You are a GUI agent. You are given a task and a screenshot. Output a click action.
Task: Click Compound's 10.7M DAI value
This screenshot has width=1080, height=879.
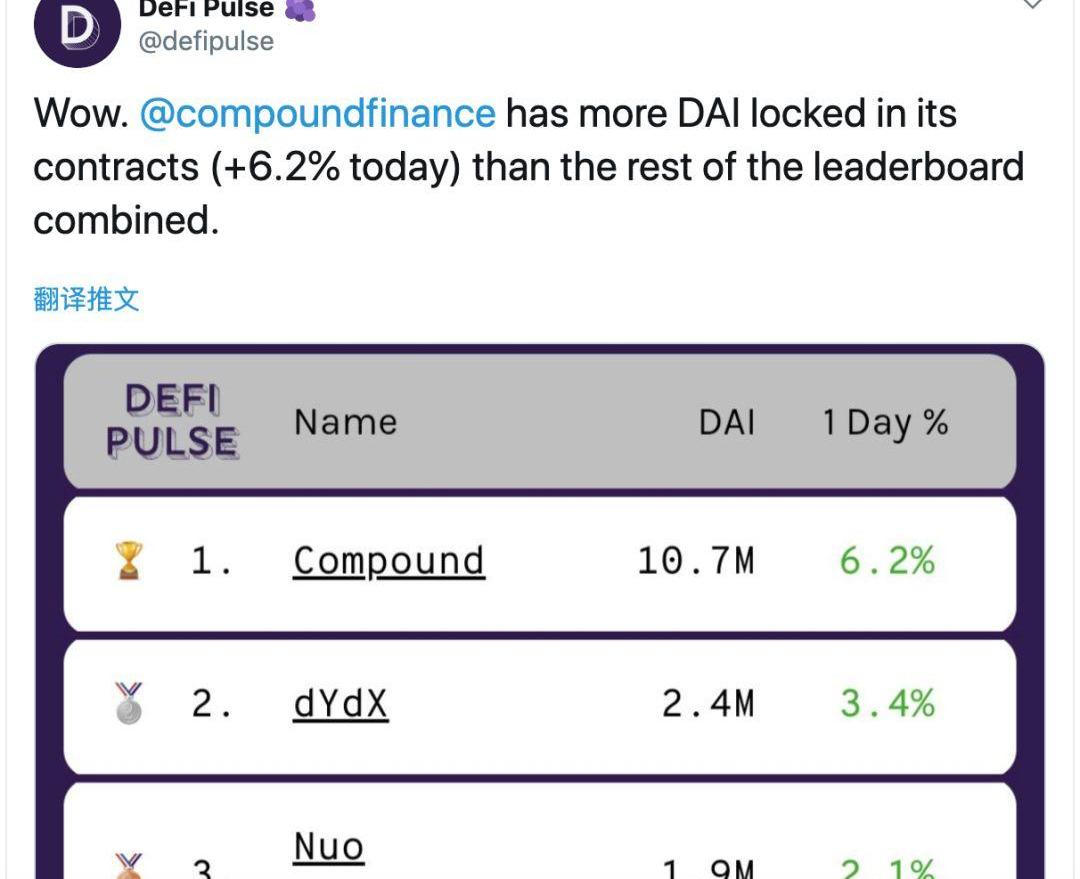tap(696, 561)
